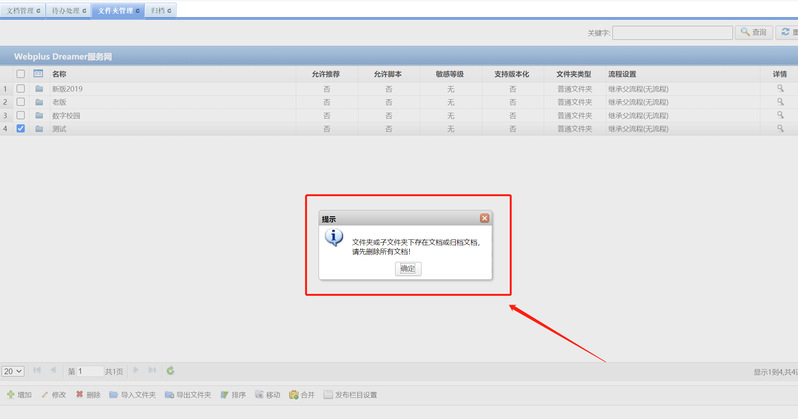Click 确定 in the 提示 dialog
The width and height of the screenshot is (798, 419).
click(408, 269)
